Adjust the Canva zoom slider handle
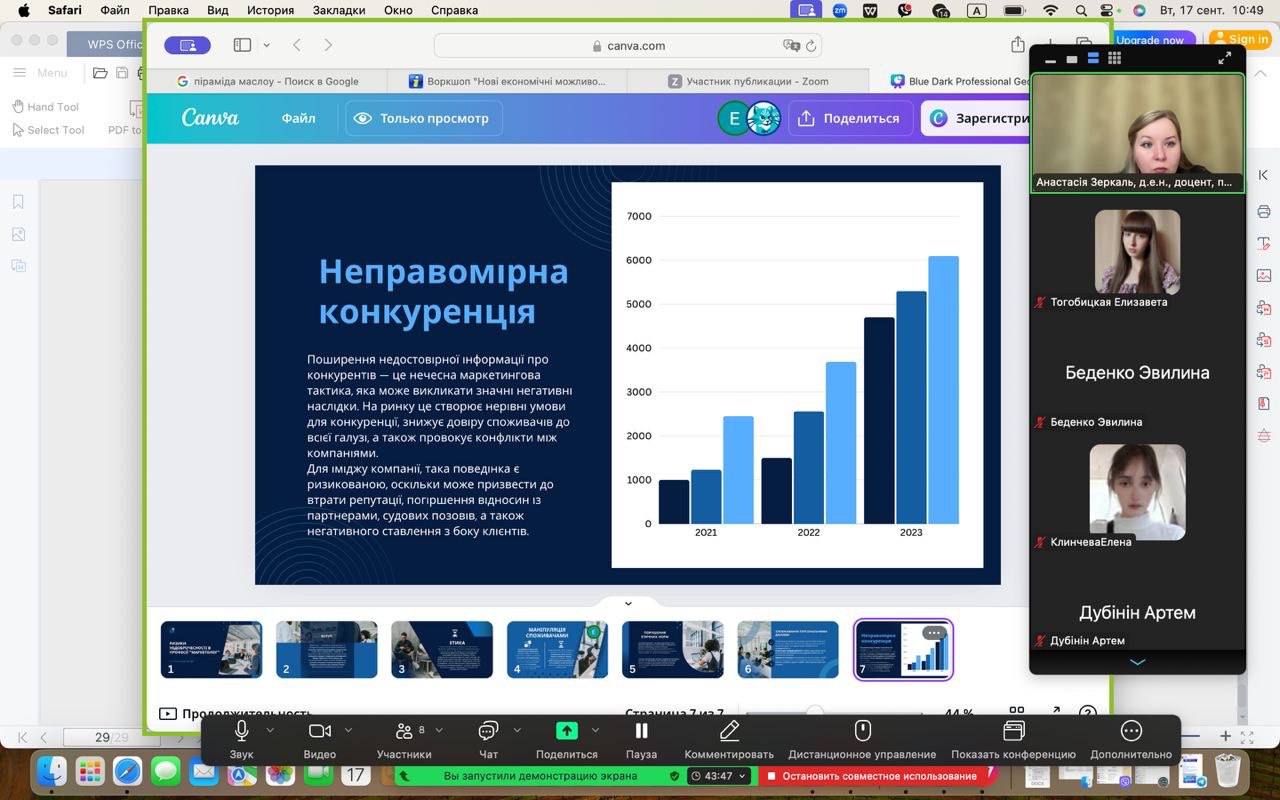The image size is (1280, 800). coord(815,712)
